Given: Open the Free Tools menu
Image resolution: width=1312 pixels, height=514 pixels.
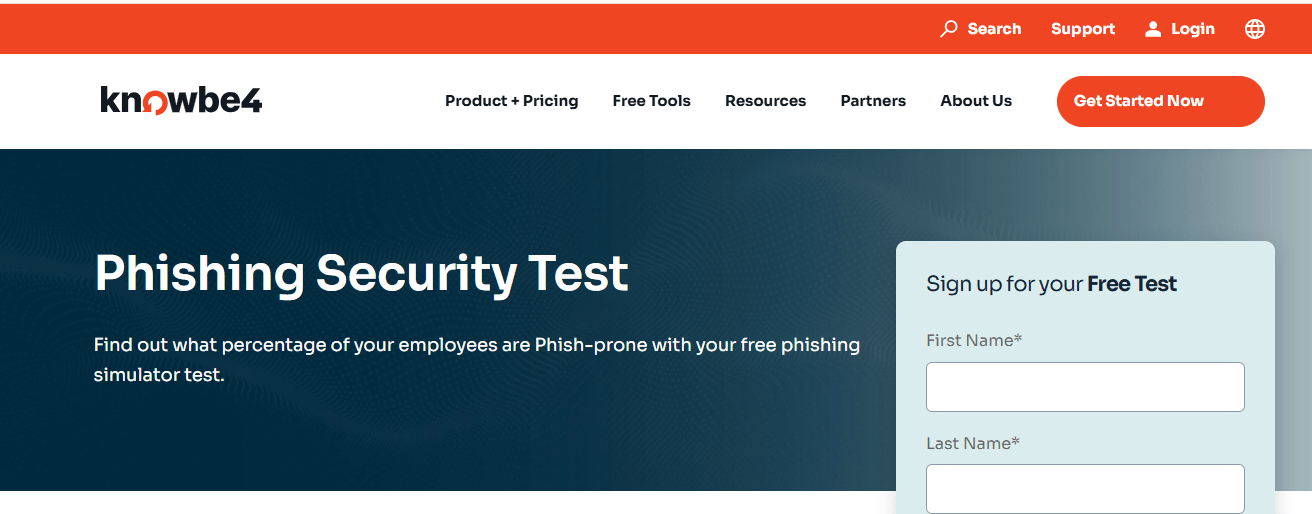Looking at the screenshot, I should 651,101.
